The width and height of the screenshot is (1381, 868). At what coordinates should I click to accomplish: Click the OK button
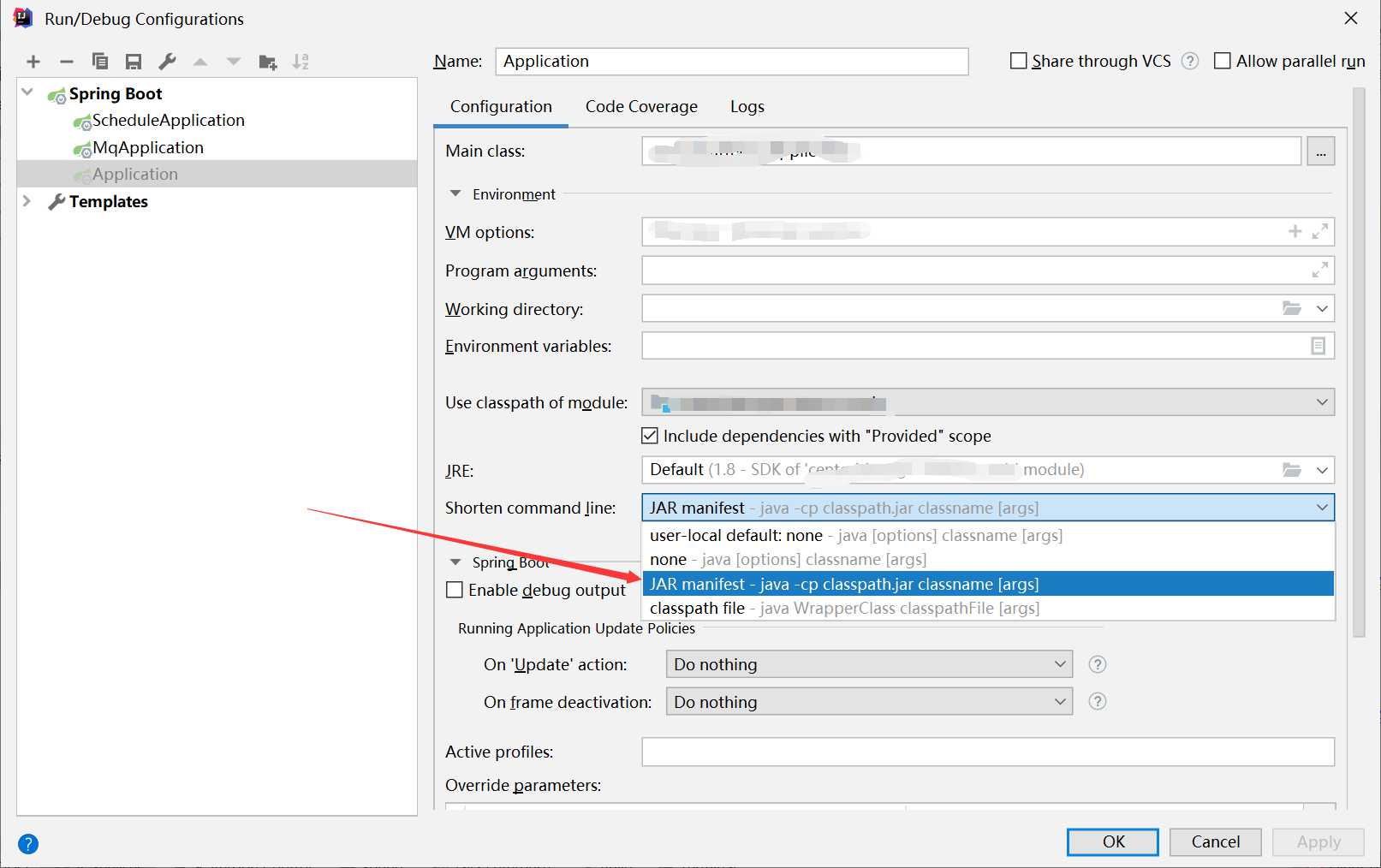[x=1113, y=841]
